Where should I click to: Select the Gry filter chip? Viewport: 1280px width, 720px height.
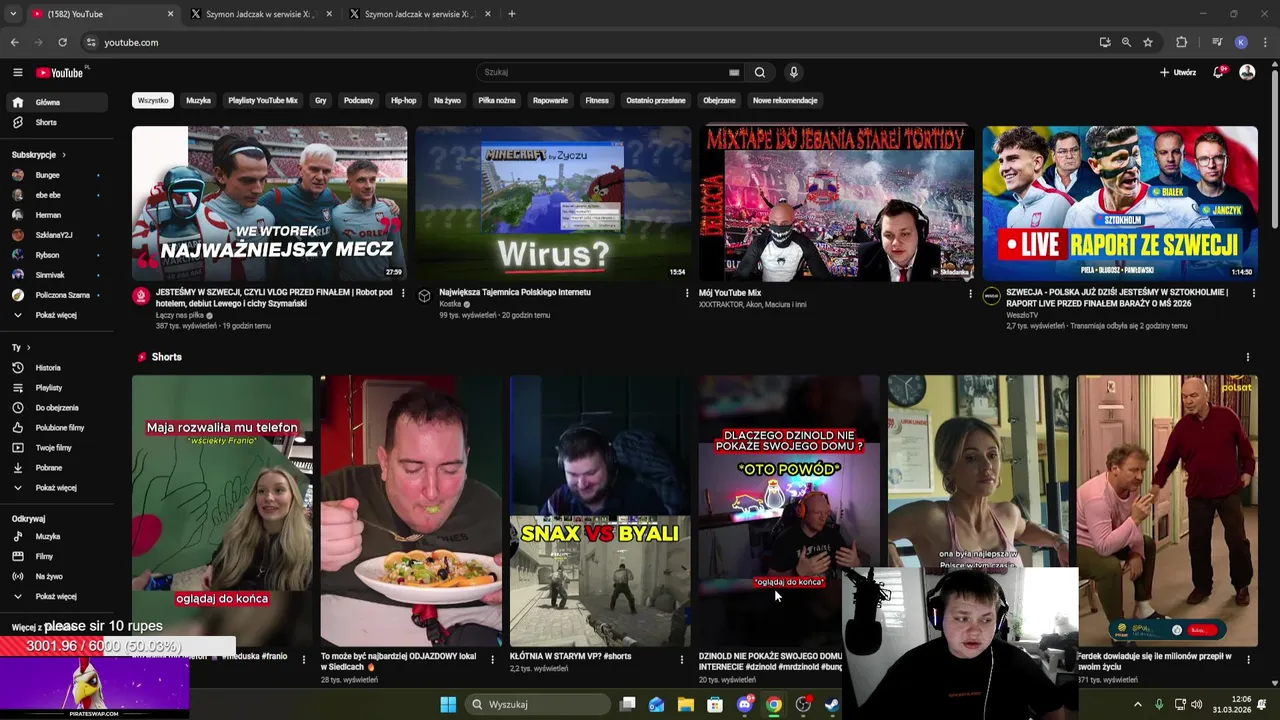(321, 100)
